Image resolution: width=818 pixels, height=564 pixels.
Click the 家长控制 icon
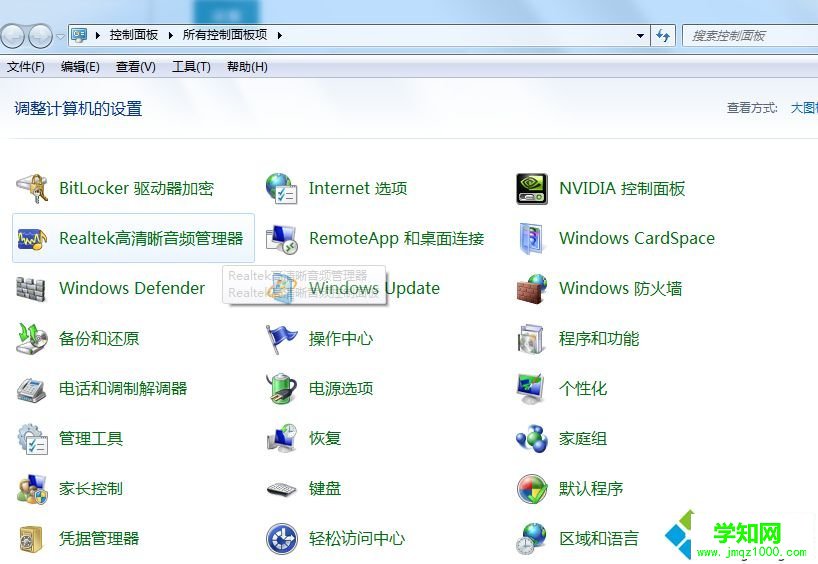pos(32,489)
